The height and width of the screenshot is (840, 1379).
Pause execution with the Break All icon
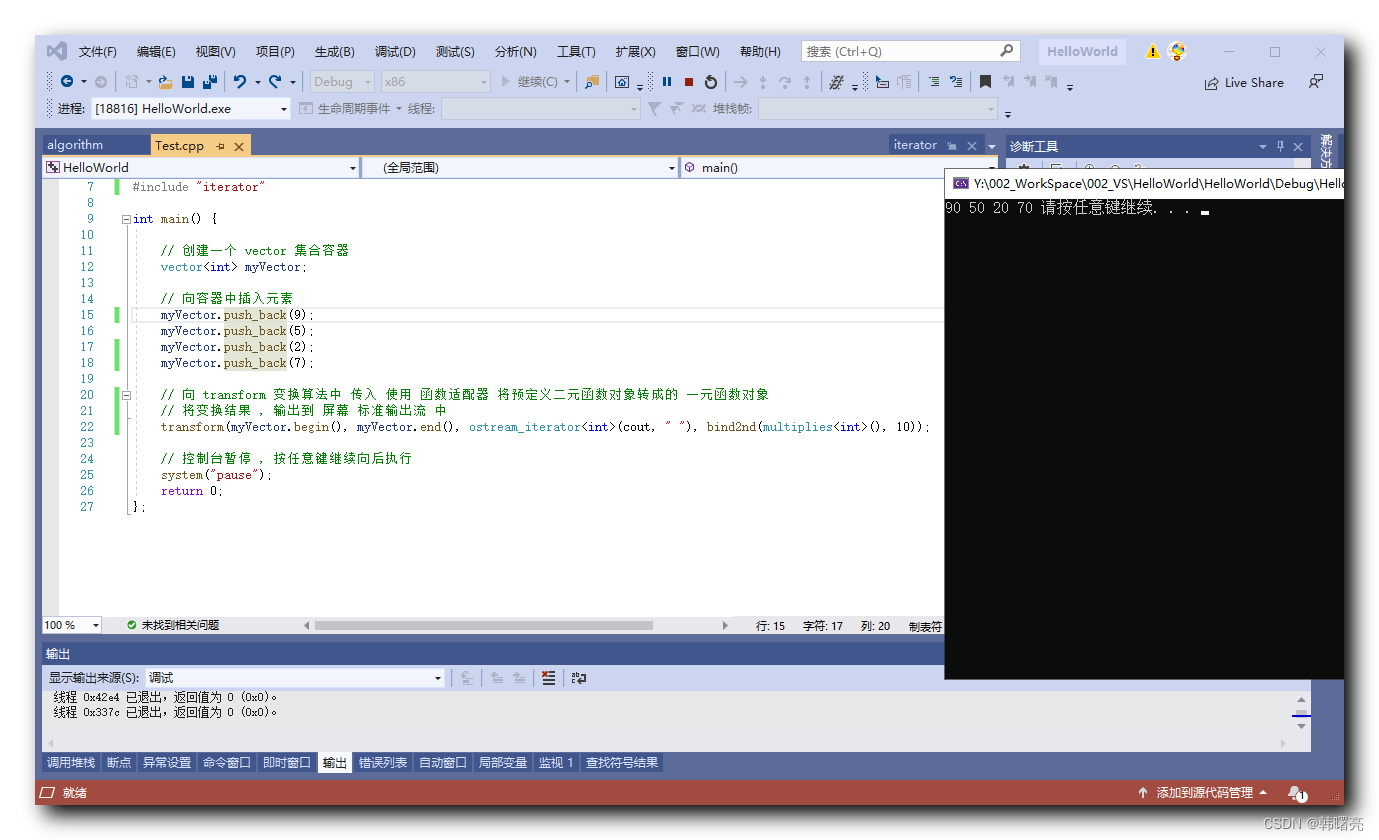tap(667, 81)
